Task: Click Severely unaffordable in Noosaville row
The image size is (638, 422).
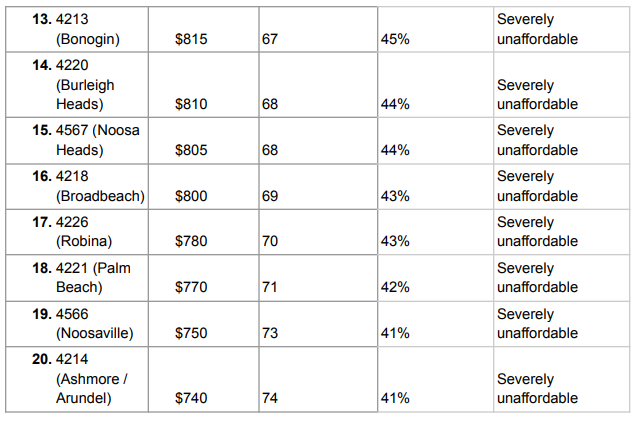Action: pos(537,324)
